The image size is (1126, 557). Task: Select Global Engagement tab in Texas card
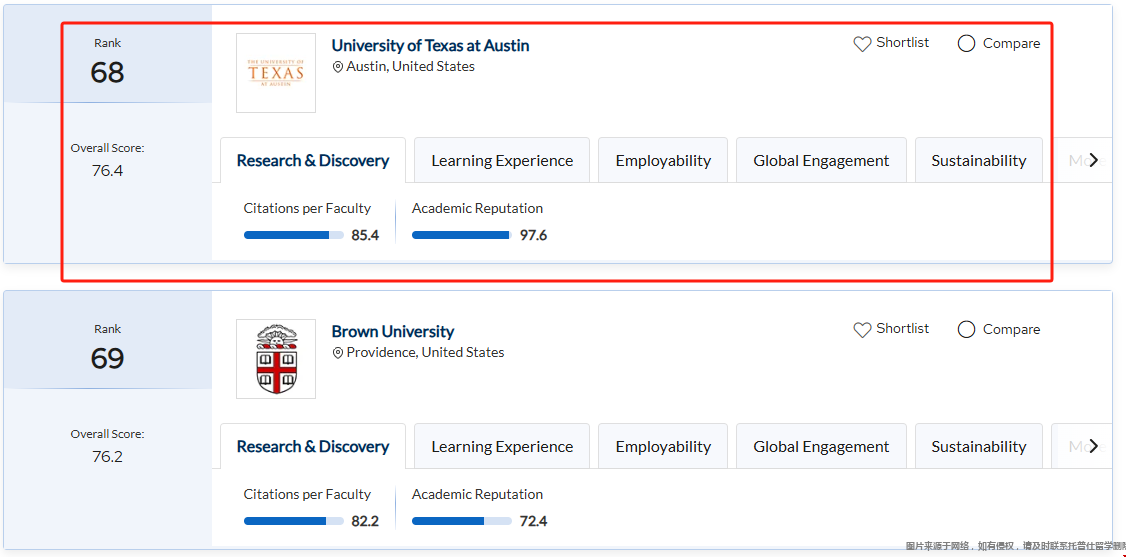click(821, 161)
